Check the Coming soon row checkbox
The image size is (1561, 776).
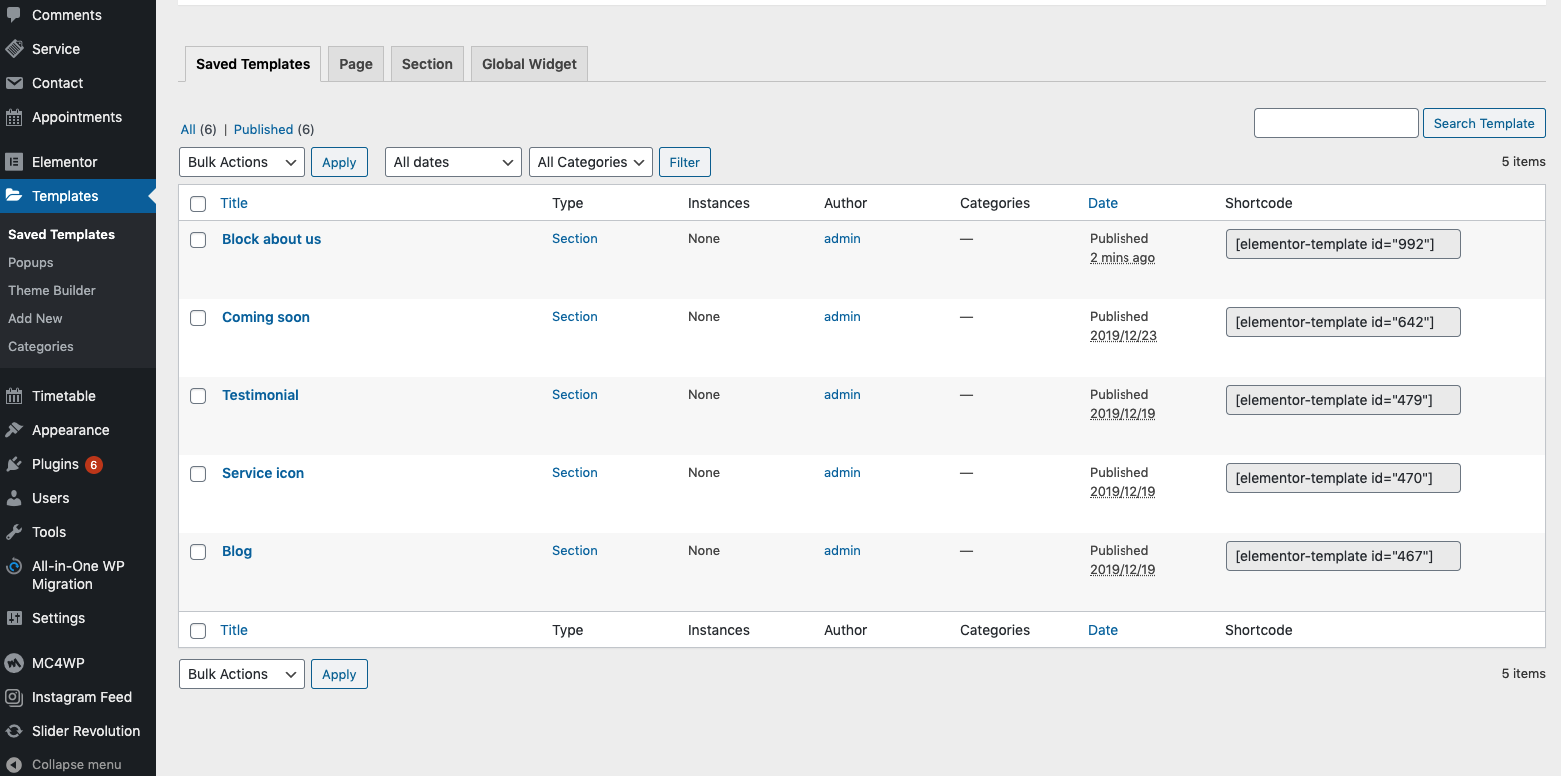[x=198, y=318]
